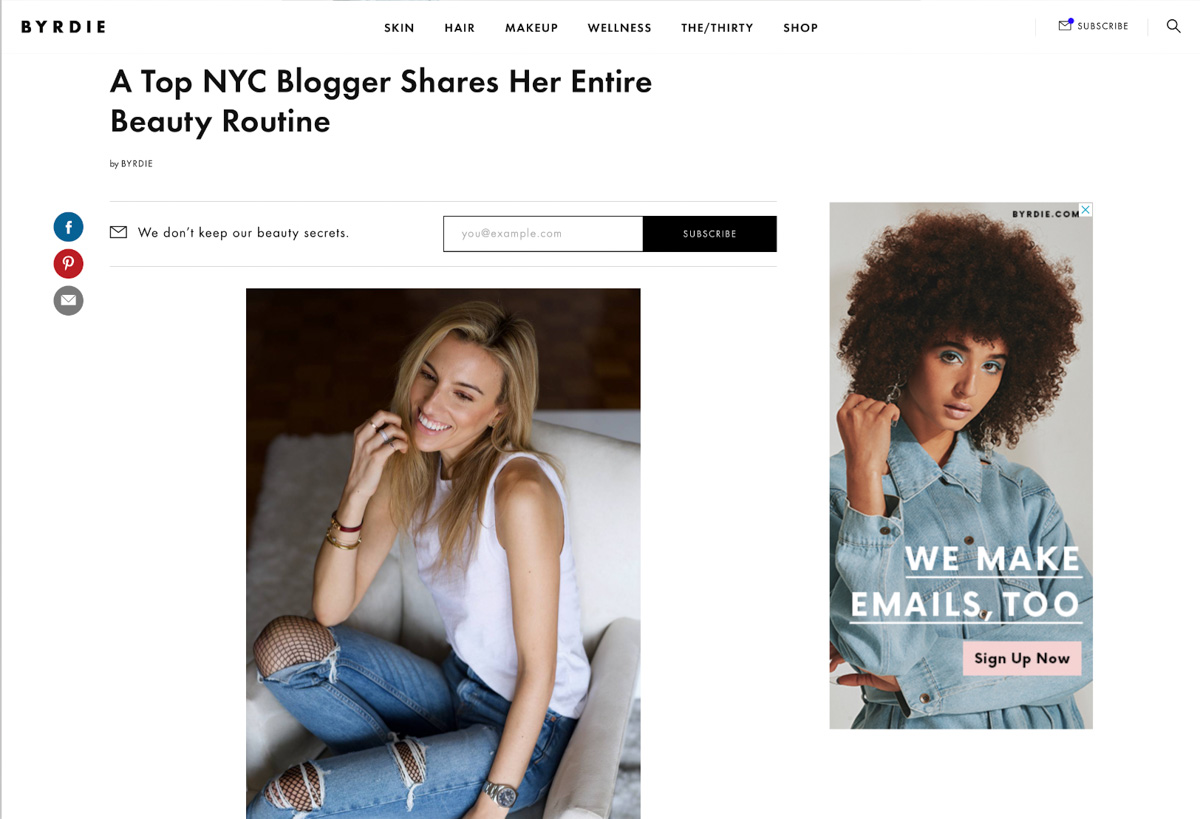The height and width of the screenshot is (819, 1200).
Task: Open the Wellness section
Action: (619, 28)
